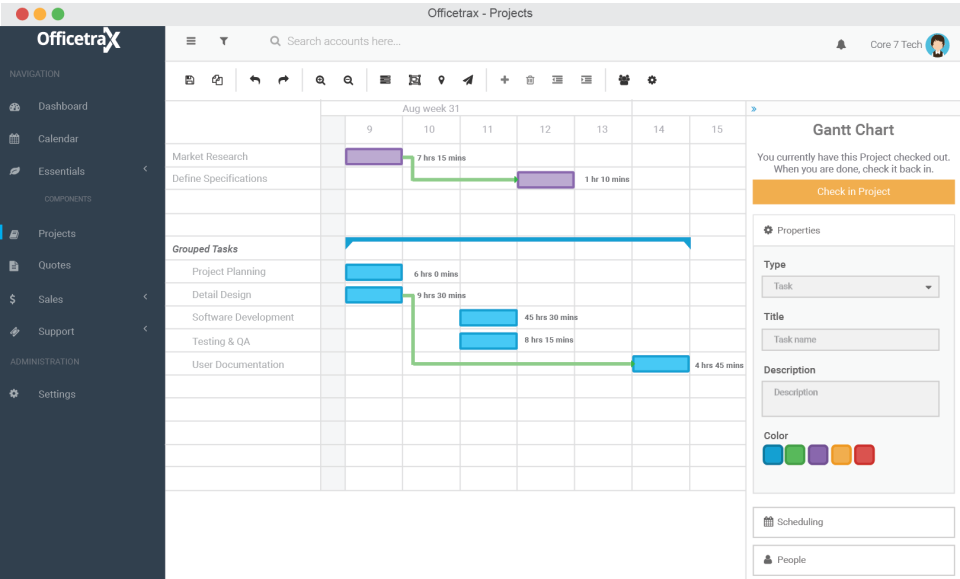960x579 pixels.
Task: Open the notifications bell
Action: tap(841, 44)
